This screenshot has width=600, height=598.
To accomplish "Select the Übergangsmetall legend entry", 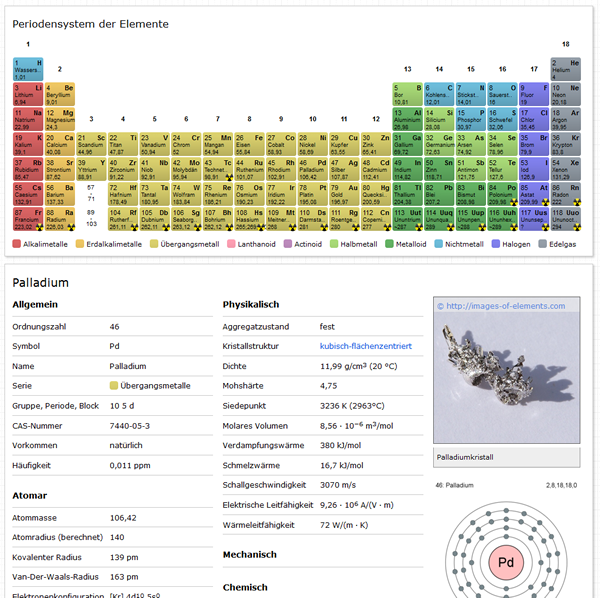I will tap(185, 244).
